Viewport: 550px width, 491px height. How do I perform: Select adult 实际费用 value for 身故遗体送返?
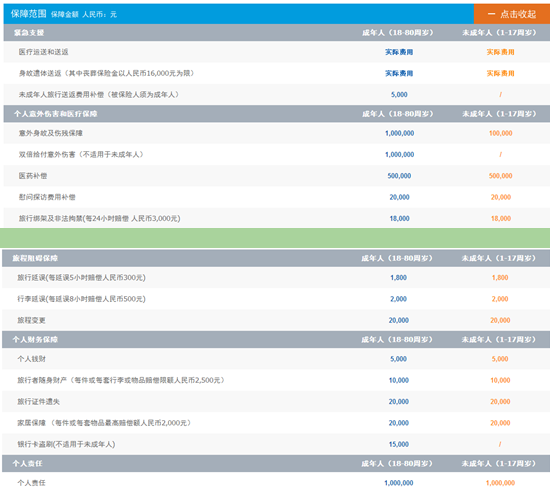pos(399,73)
